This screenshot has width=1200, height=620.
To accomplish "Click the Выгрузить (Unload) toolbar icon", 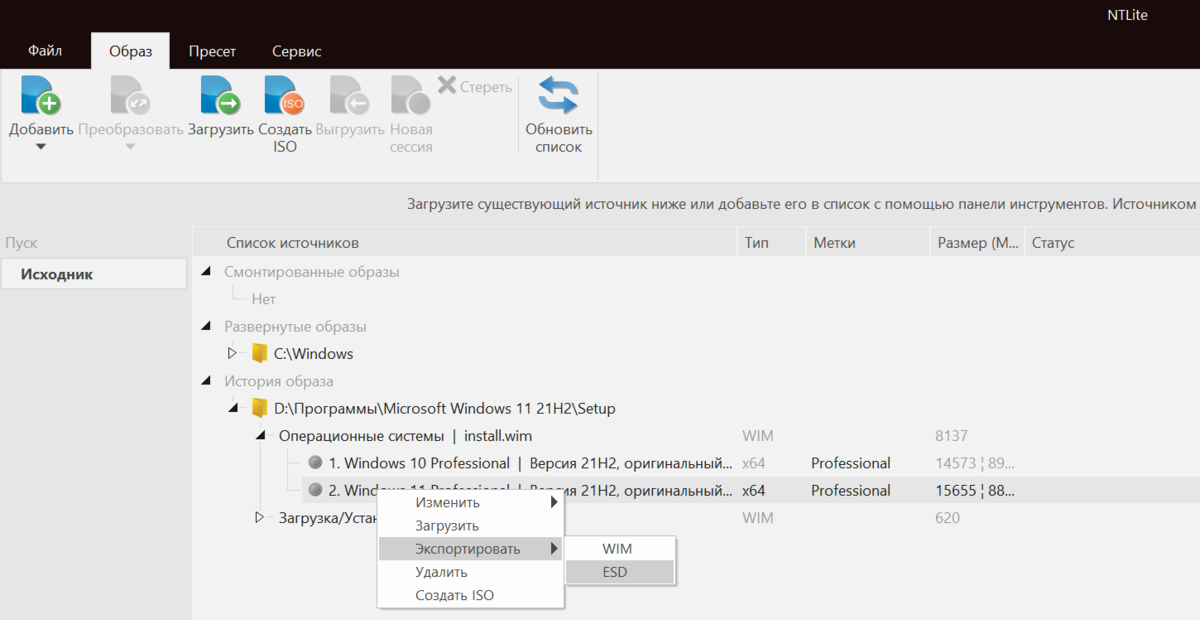I will tap(350, 96).
